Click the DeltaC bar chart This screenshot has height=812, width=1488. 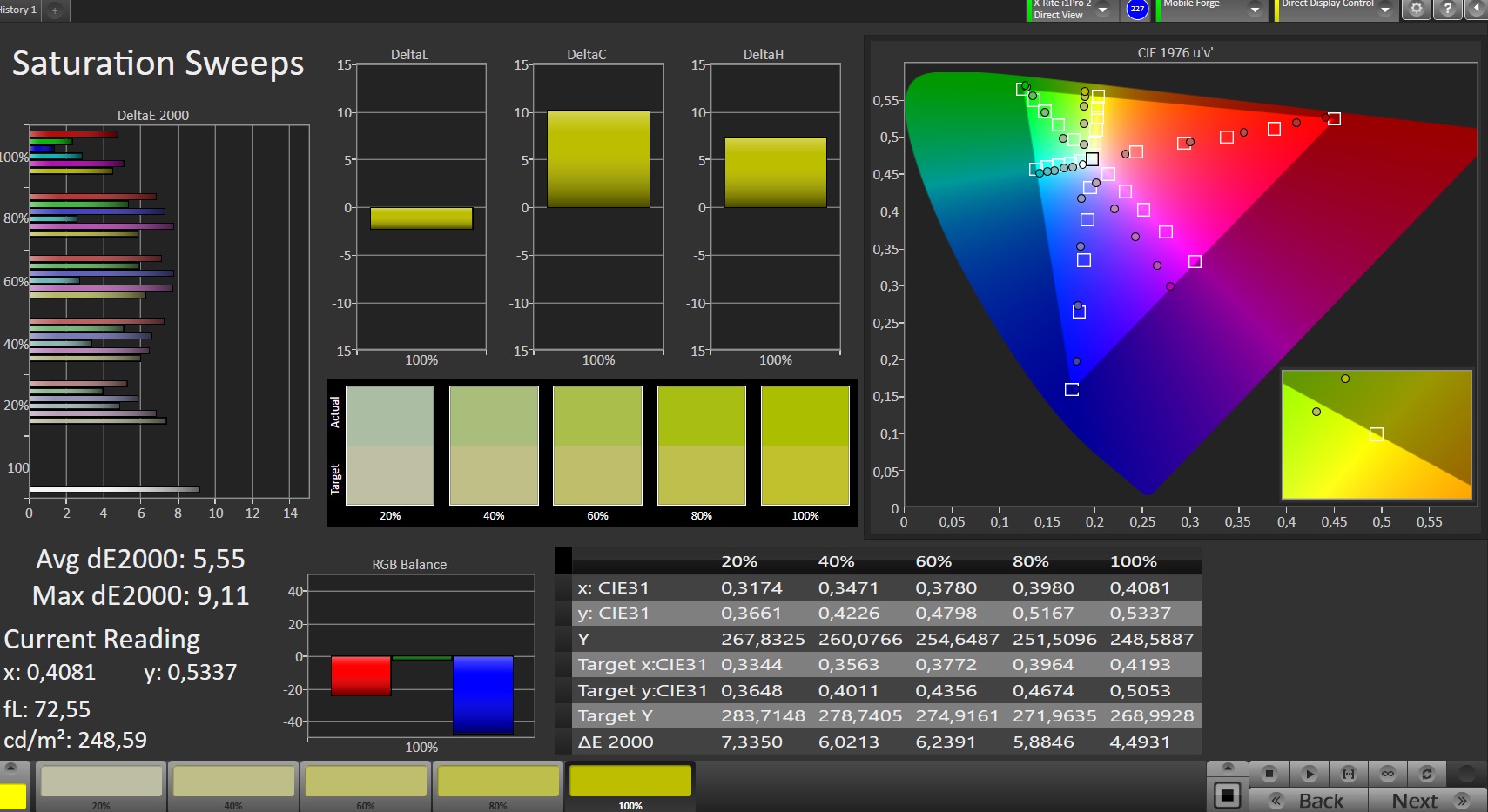tap(598, 208)
